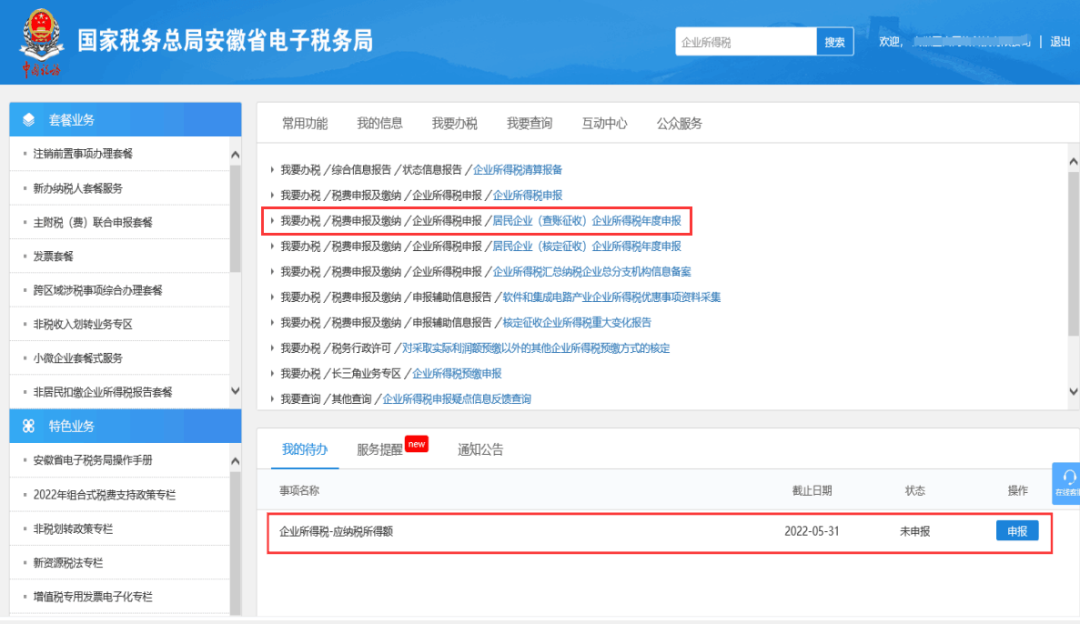Click the down arrow of search results scrollbar
The height and width of the screenshot is (624, 1080).
click(1073, 391)
